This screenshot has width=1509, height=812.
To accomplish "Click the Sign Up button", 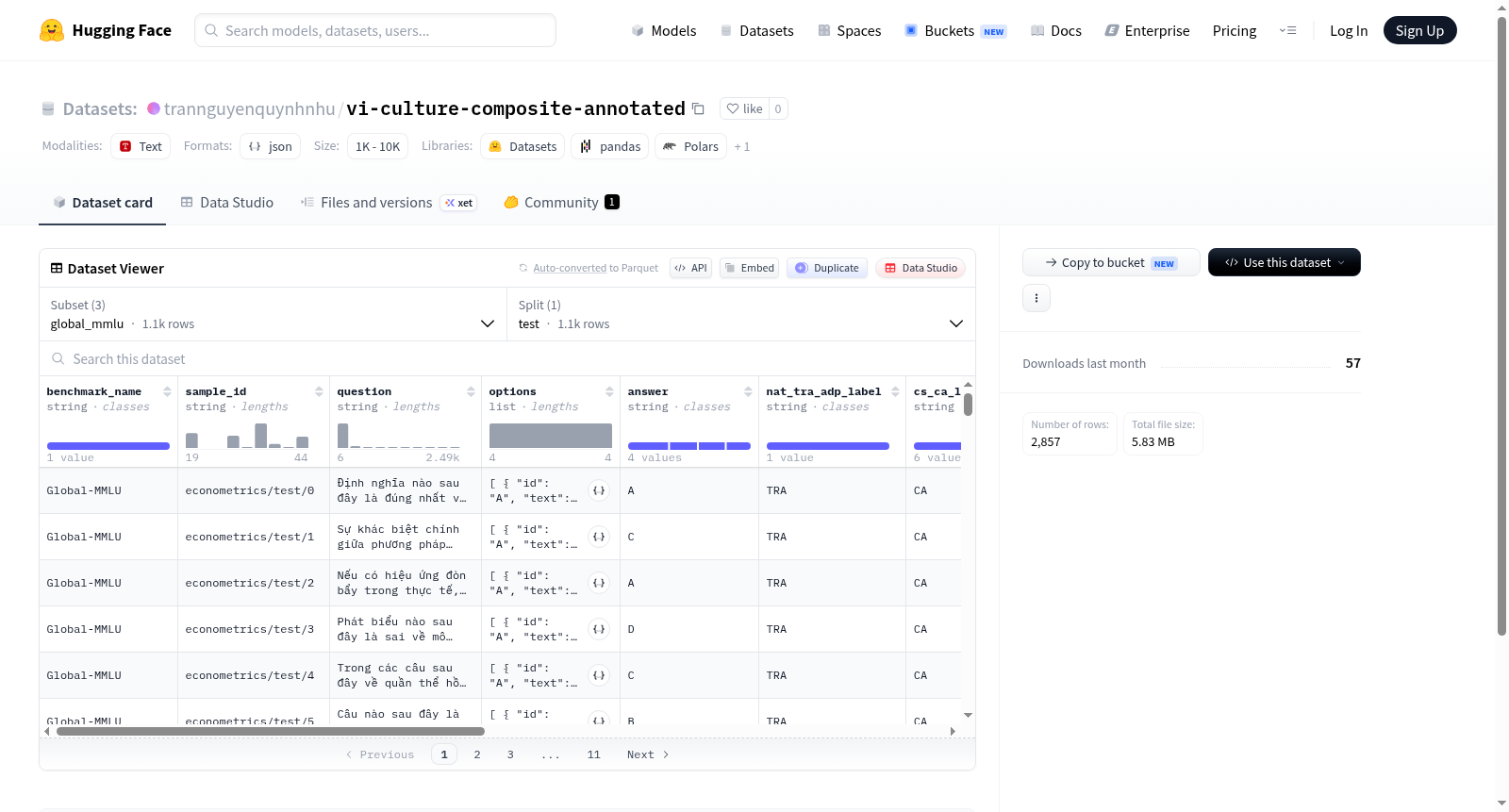I will [x=1419, y=30].
